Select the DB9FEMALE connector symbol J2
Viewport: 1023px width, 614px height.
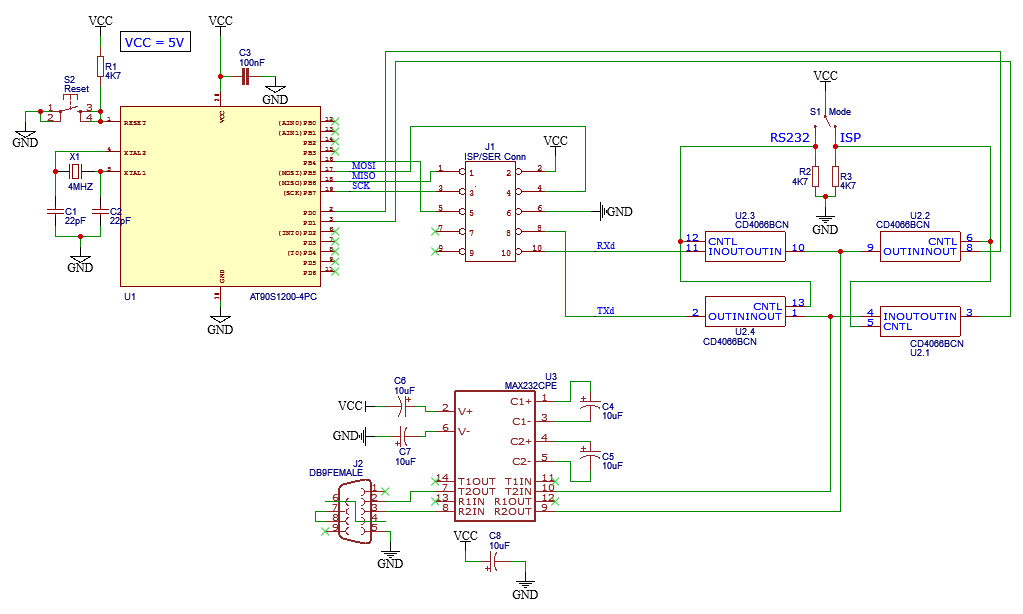click(x=355, y=512)
